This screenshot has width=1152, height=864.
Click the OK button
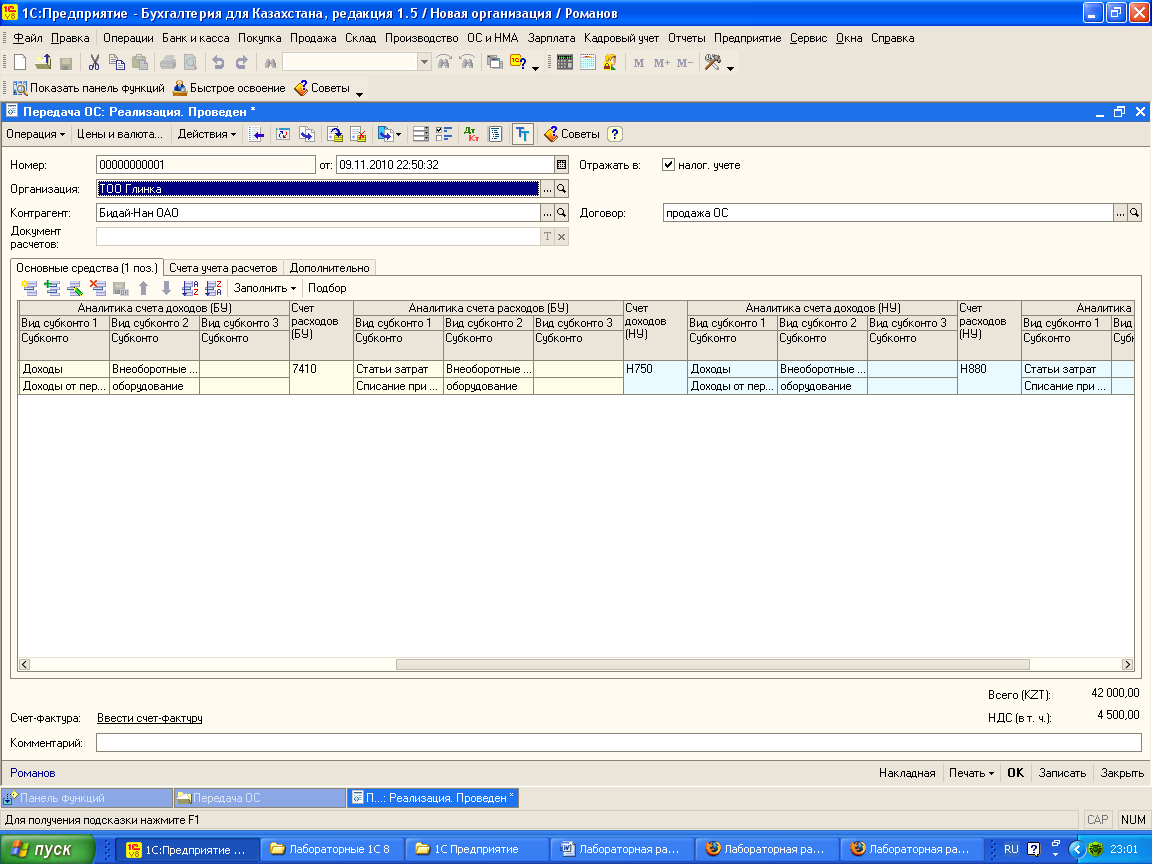click(x=1015, y=773)
